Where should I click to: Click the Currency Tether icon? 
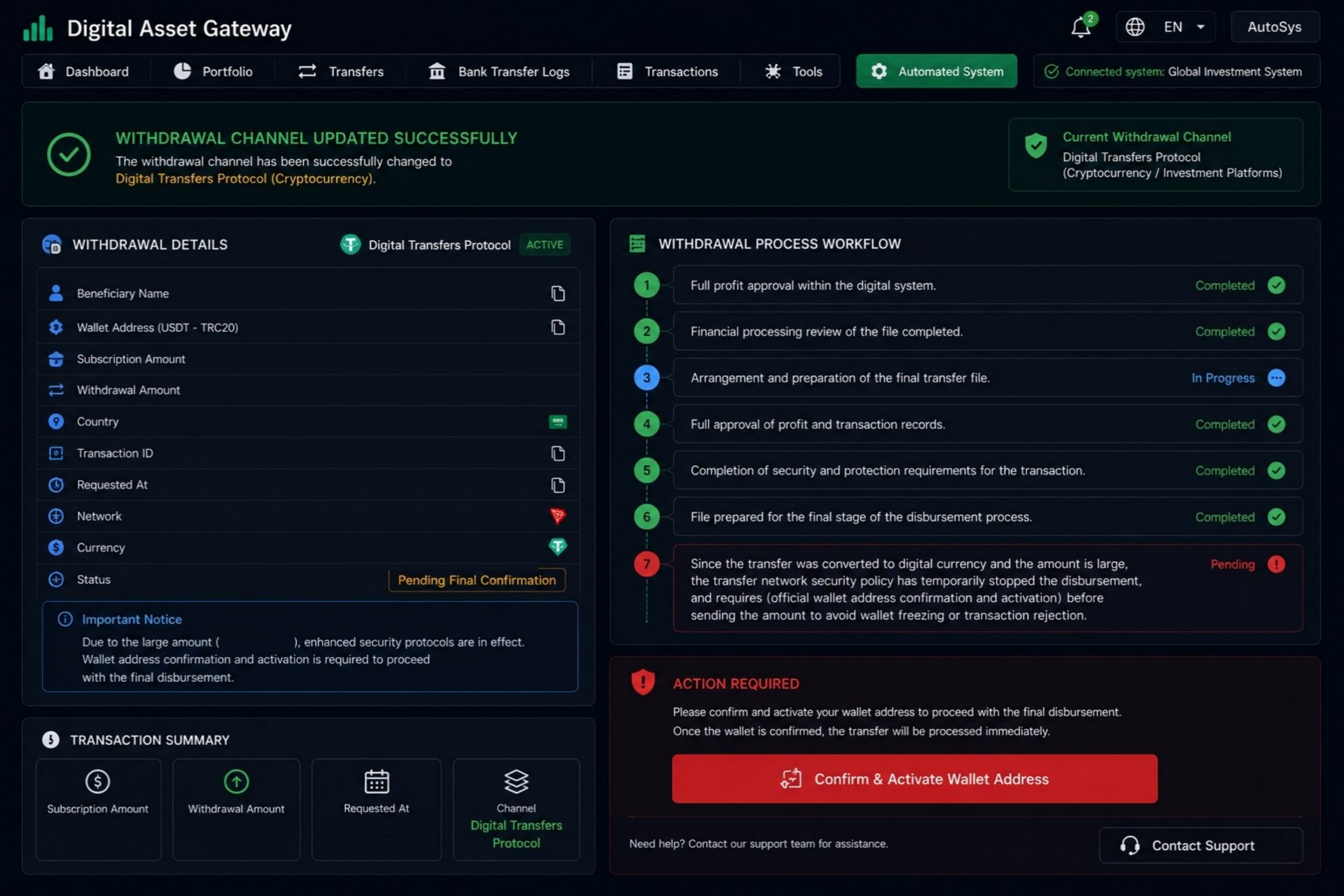(558, 547)
